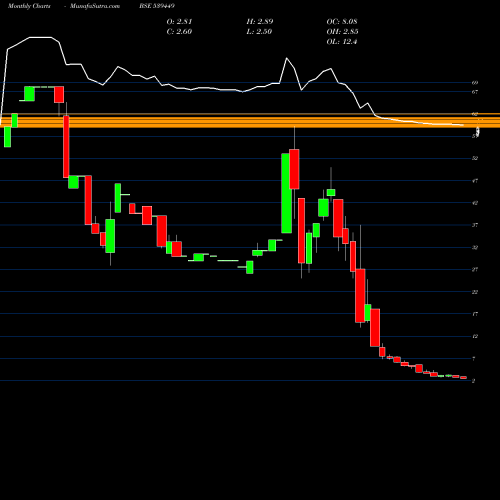Click the last small red candle near 2
The height and width of the screenshot is (500, 500).
pos(463,378)
